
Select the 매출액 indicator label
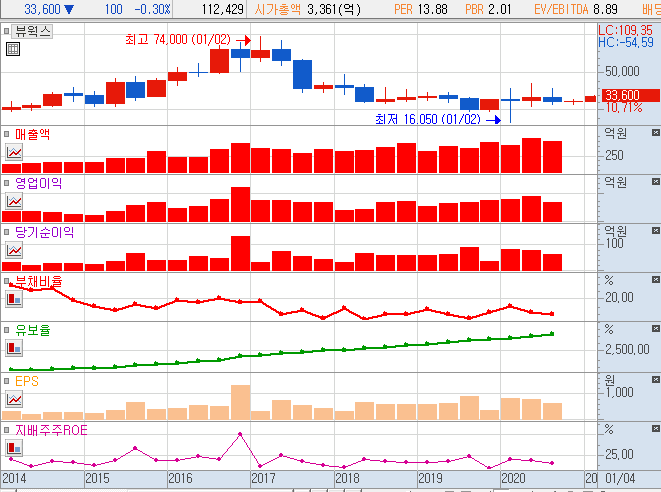click(32, 134)
